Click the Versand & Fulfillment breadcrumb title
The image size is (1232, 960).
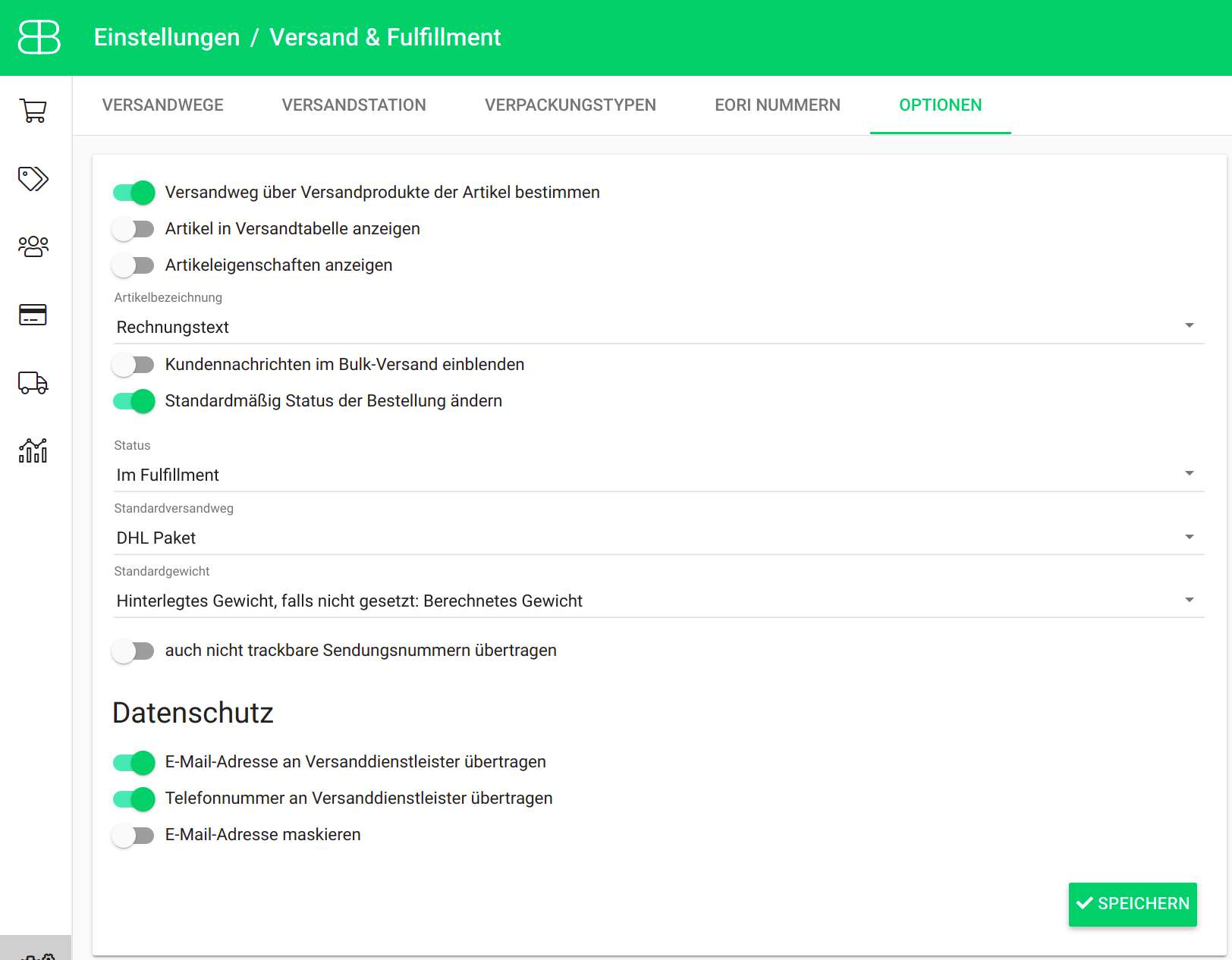385,37
